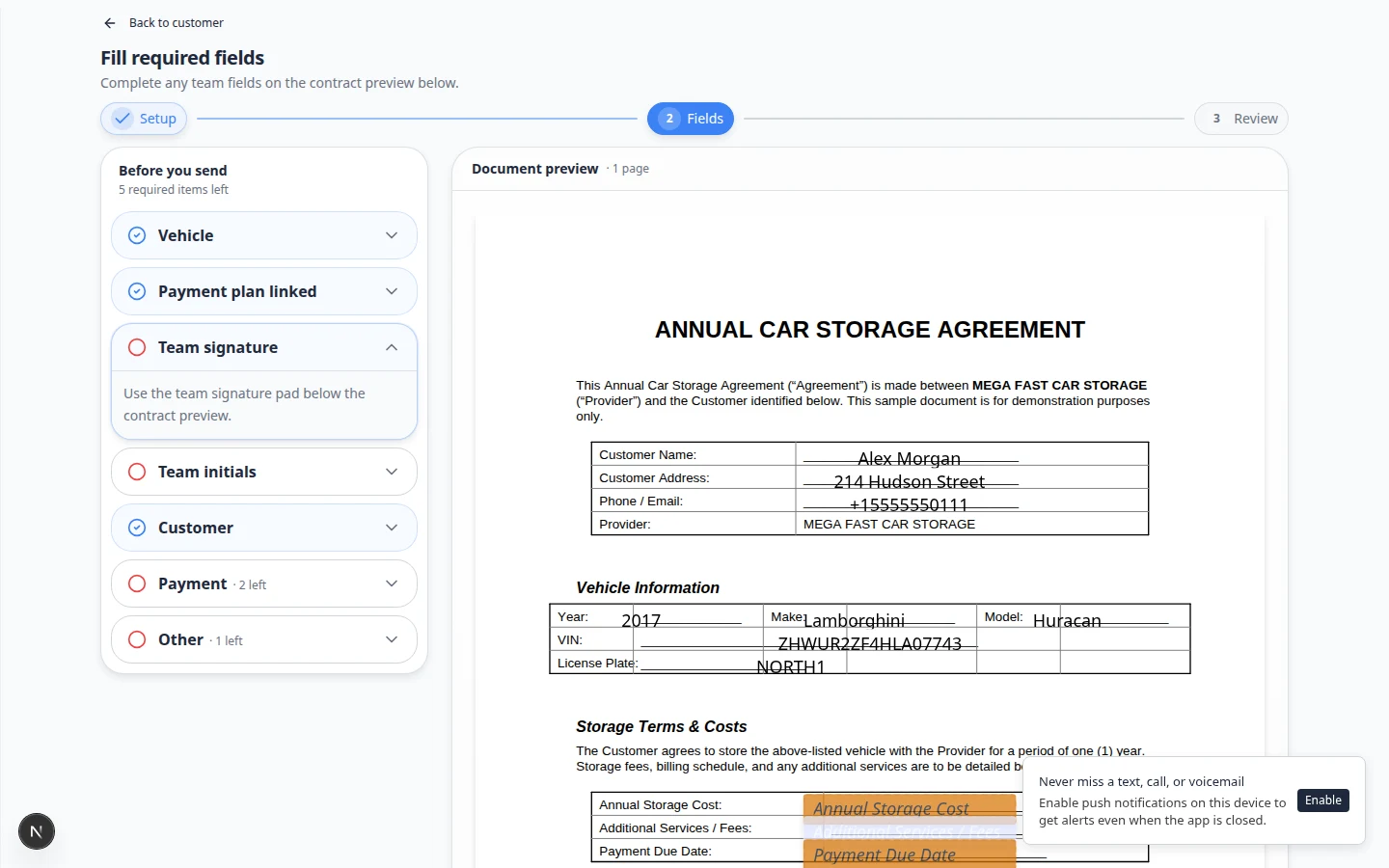1389x868 pixels.
Task: Select the Fields step
Action: 691,119
